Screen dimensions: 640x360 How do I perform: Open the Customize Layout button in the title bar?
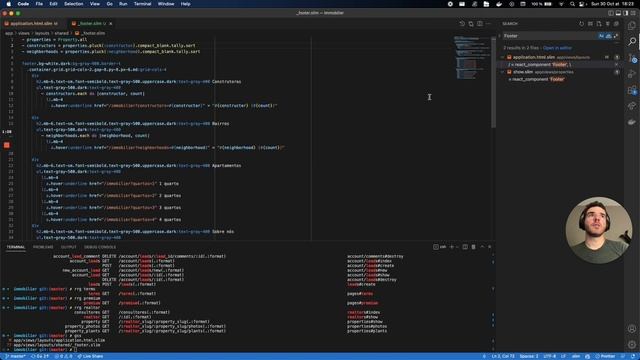click(x=633, y=13)
